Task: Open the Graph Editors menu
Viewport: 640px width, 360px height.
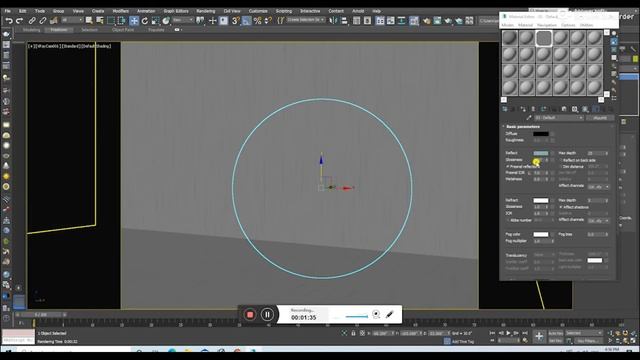Action: point(176,11)
